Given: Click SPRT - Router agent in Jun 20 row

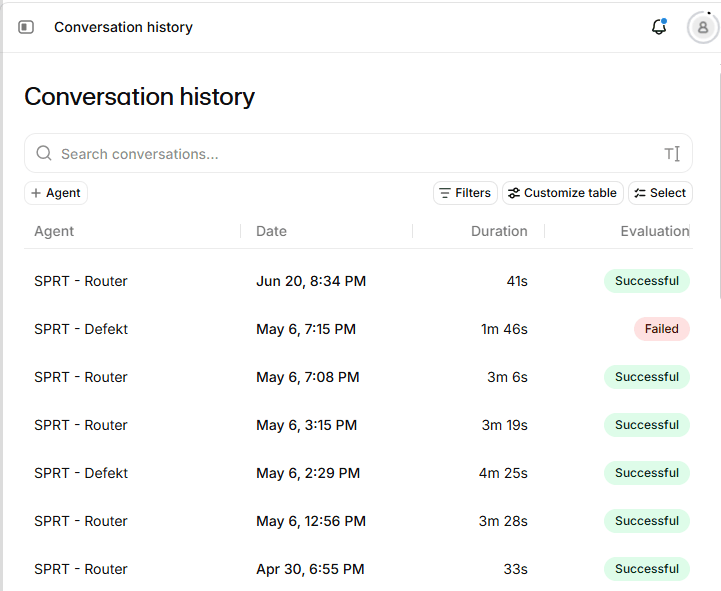Looking at the screenshot, I should tap(81, 281).
